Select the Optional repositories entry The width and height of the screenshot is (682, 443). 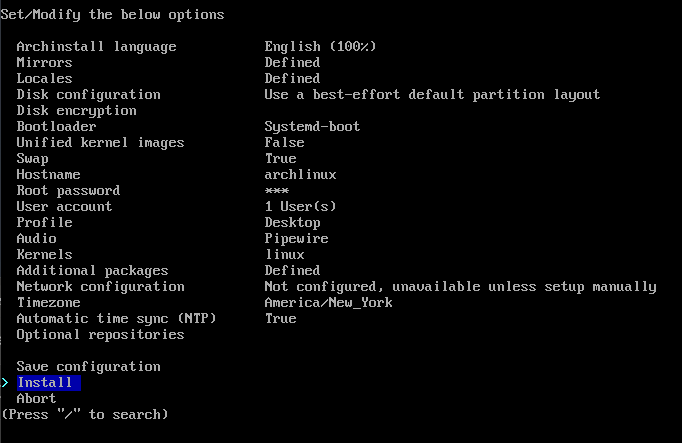(100, 335)
